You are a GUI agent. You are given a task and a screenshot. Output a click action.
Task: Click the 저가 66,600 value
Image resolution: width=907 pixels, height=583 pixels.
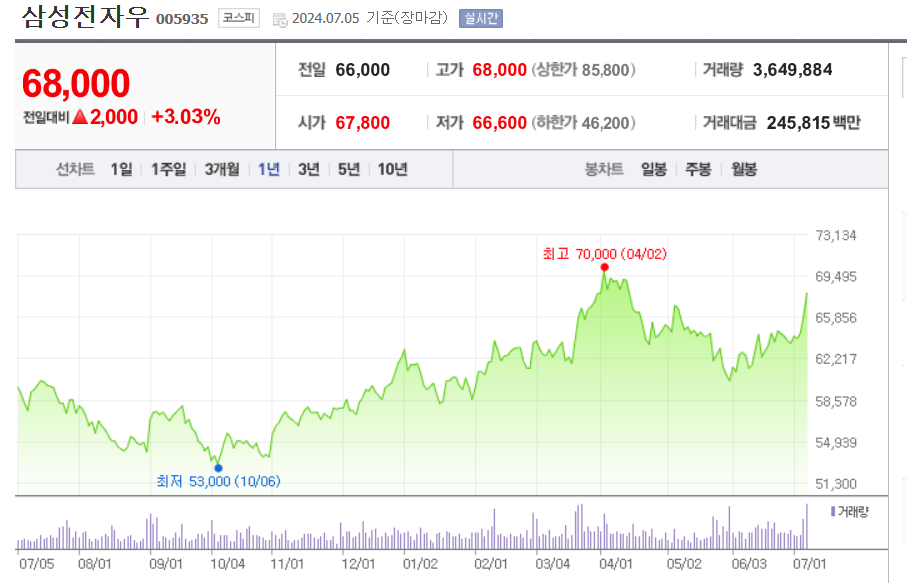499,123
